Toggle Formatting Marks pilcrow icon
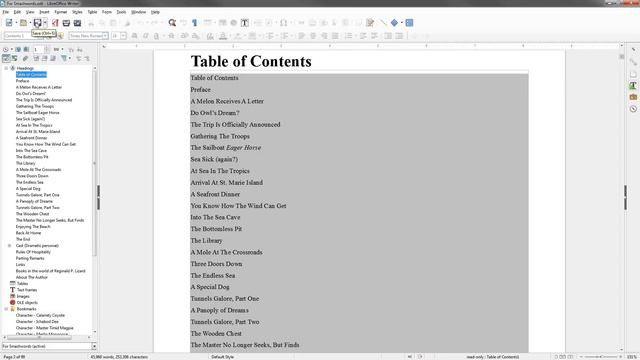This screenshot has height=360, width=640. [x=195, y=23]
